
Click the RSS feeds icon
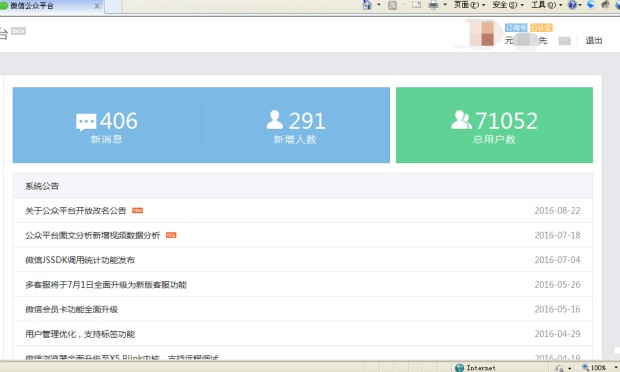(392, 5)
